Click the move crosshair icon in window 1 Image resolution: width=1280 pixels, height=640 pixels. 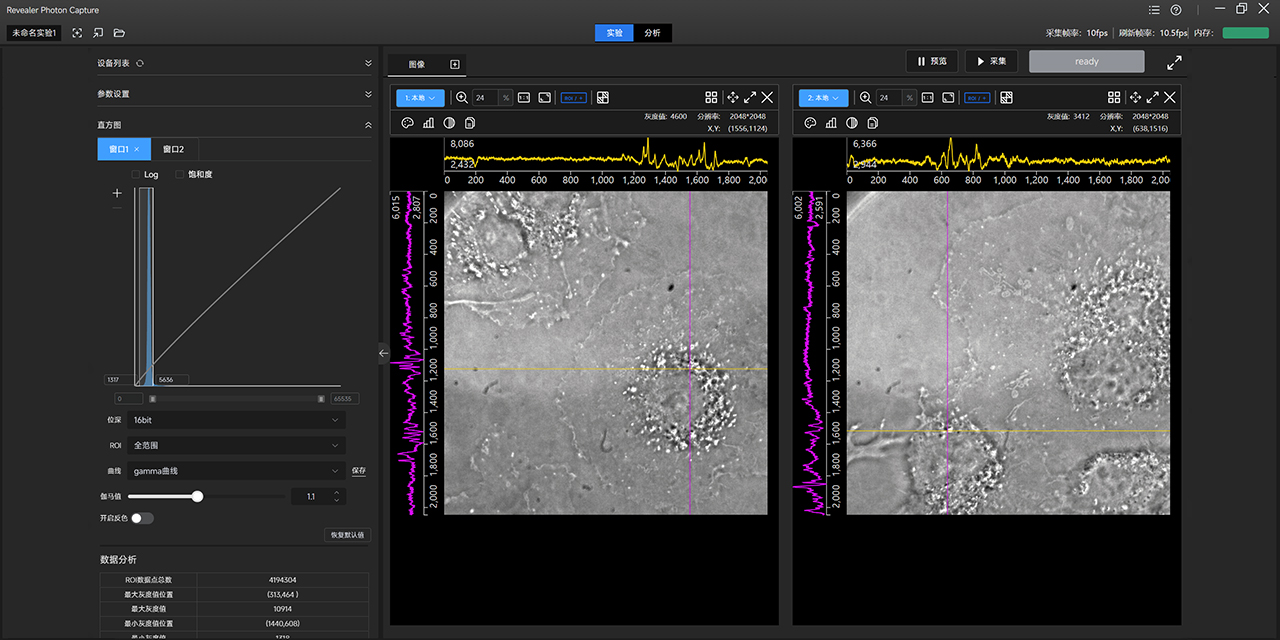(732, 97)
